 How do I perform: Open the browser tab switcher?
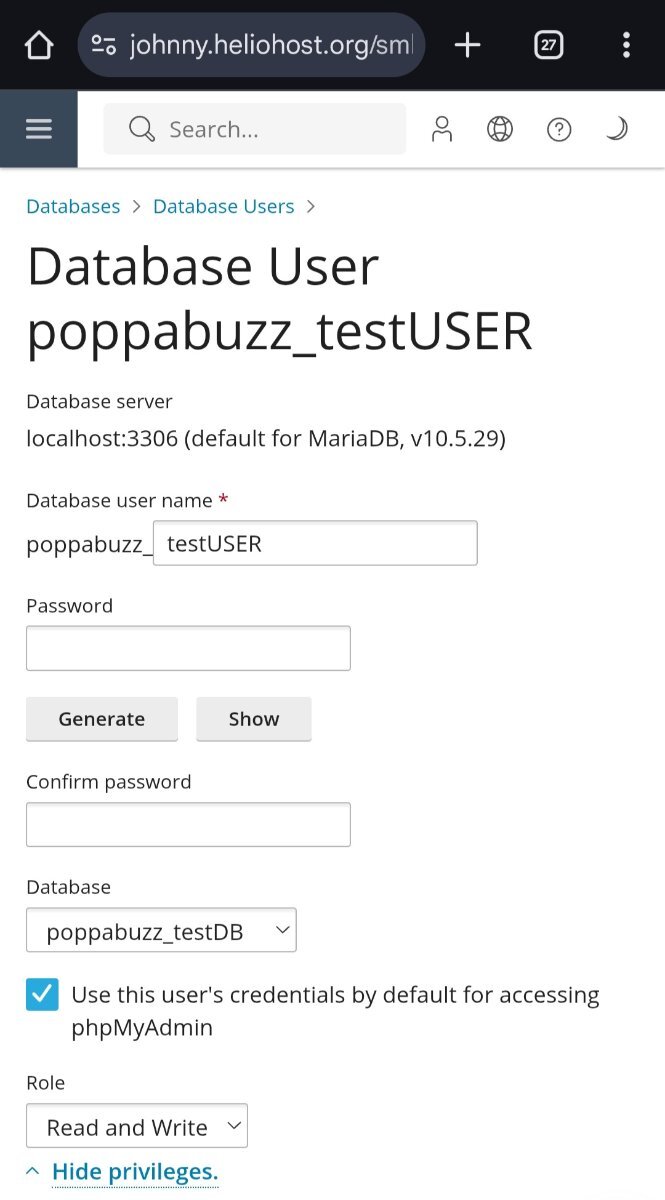(548, 45)
